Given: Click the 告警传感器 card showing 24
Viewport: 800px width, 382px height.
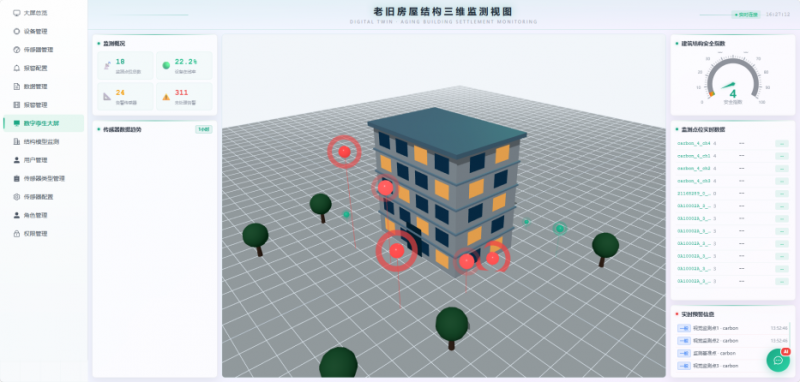Looking at the screenshot, I should click(125, 96).
